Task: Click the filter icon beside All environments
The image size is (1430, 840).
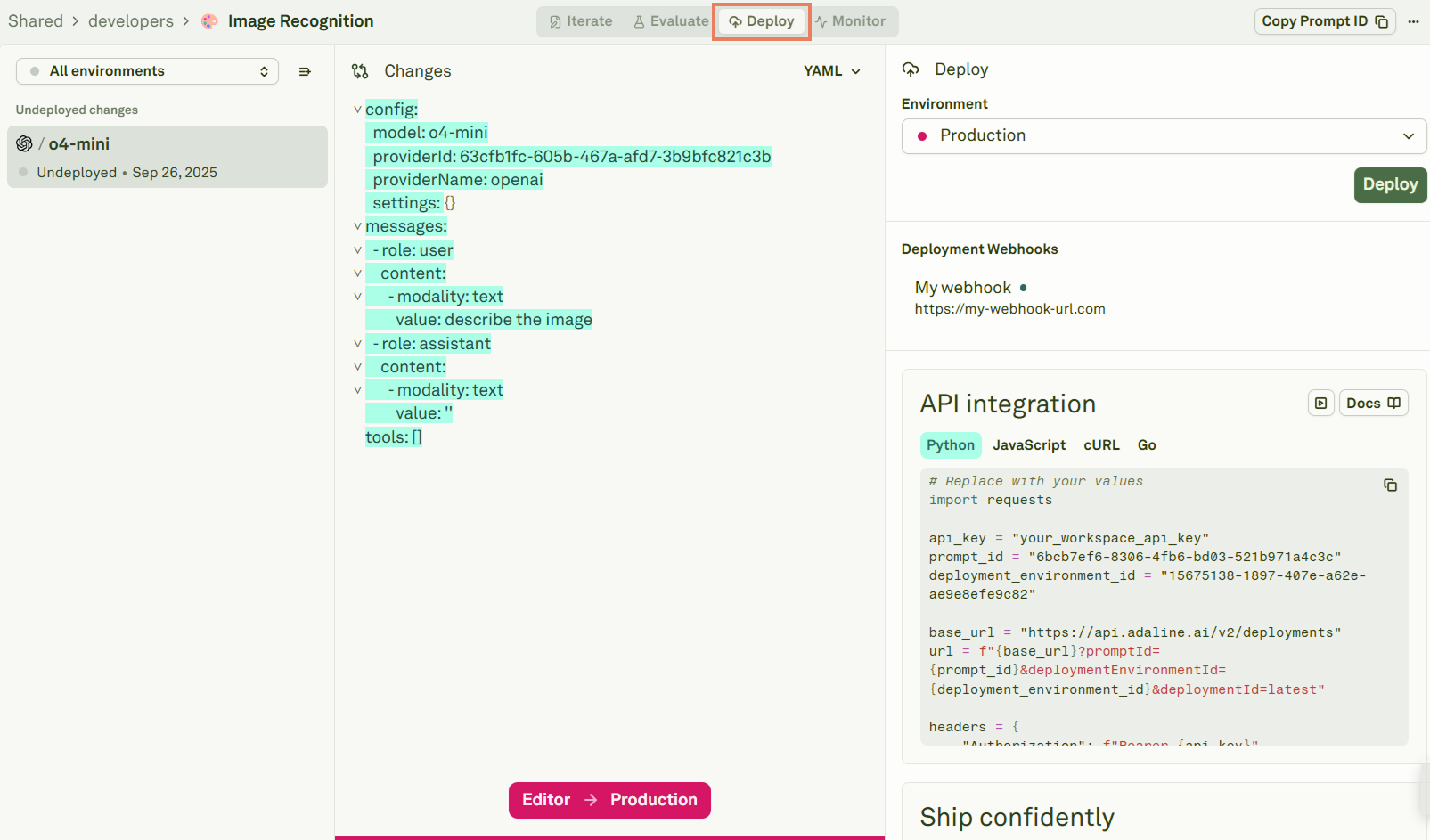Action: point(305,70)
